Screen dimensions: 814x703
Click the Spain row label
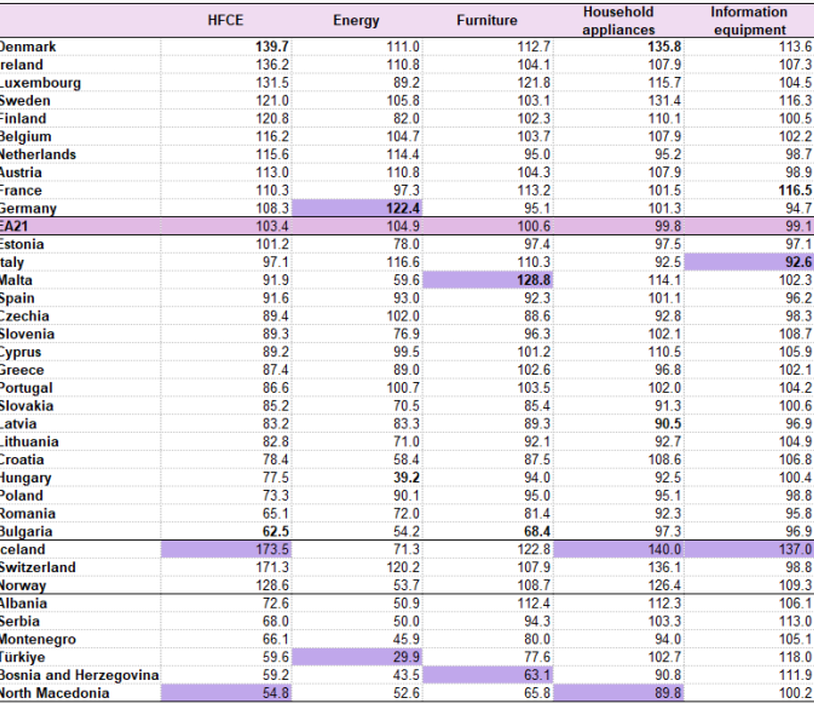click(17, 299)
